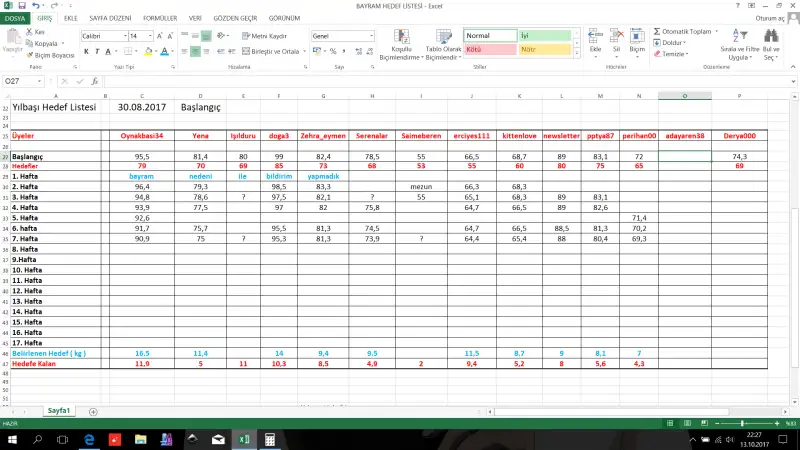Open Bul ve Seç binoculars tool
Screen dimensions: 800x450
[x=771, y=44]
